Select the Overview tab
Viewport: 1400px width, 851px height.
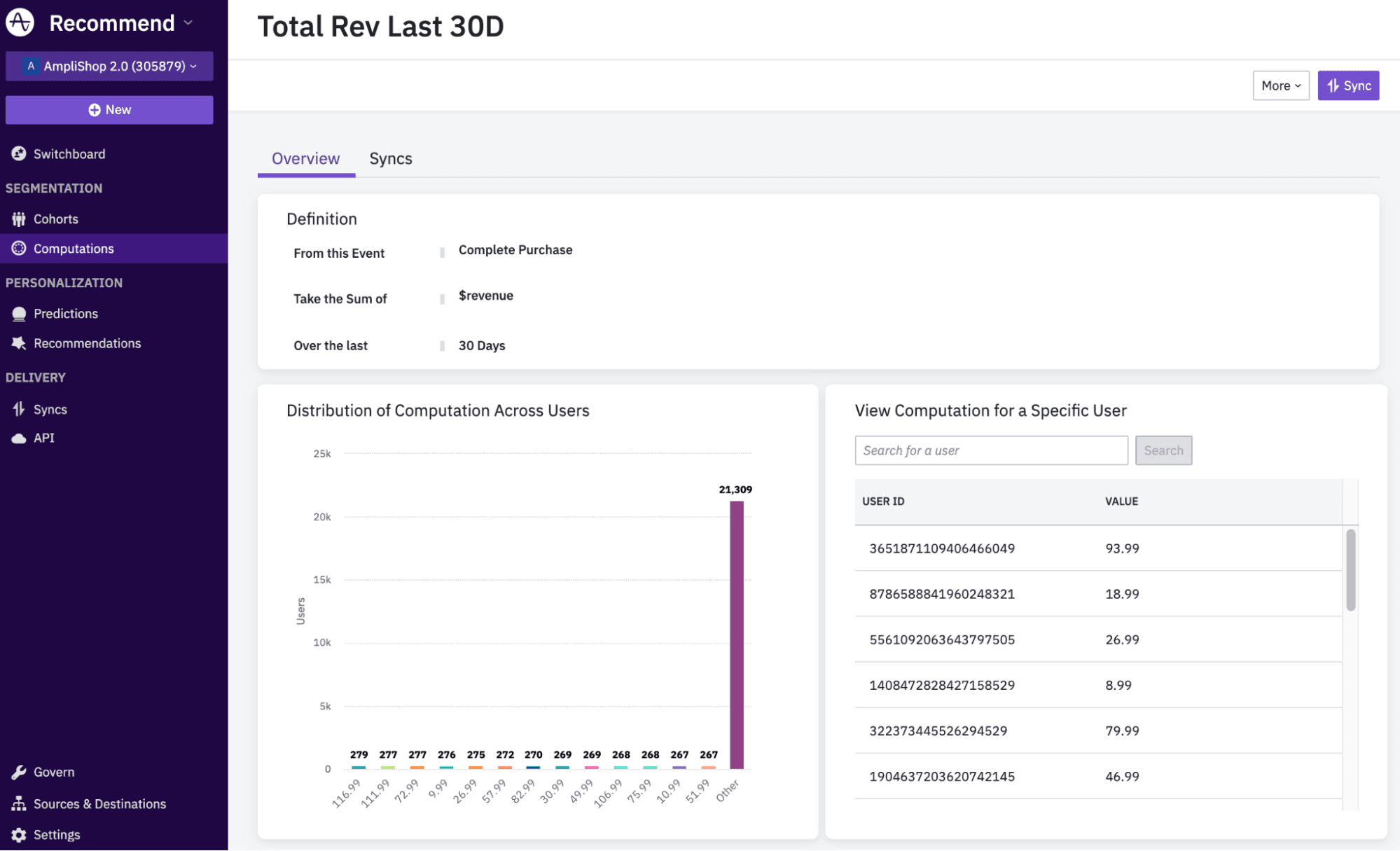[306, 159]
